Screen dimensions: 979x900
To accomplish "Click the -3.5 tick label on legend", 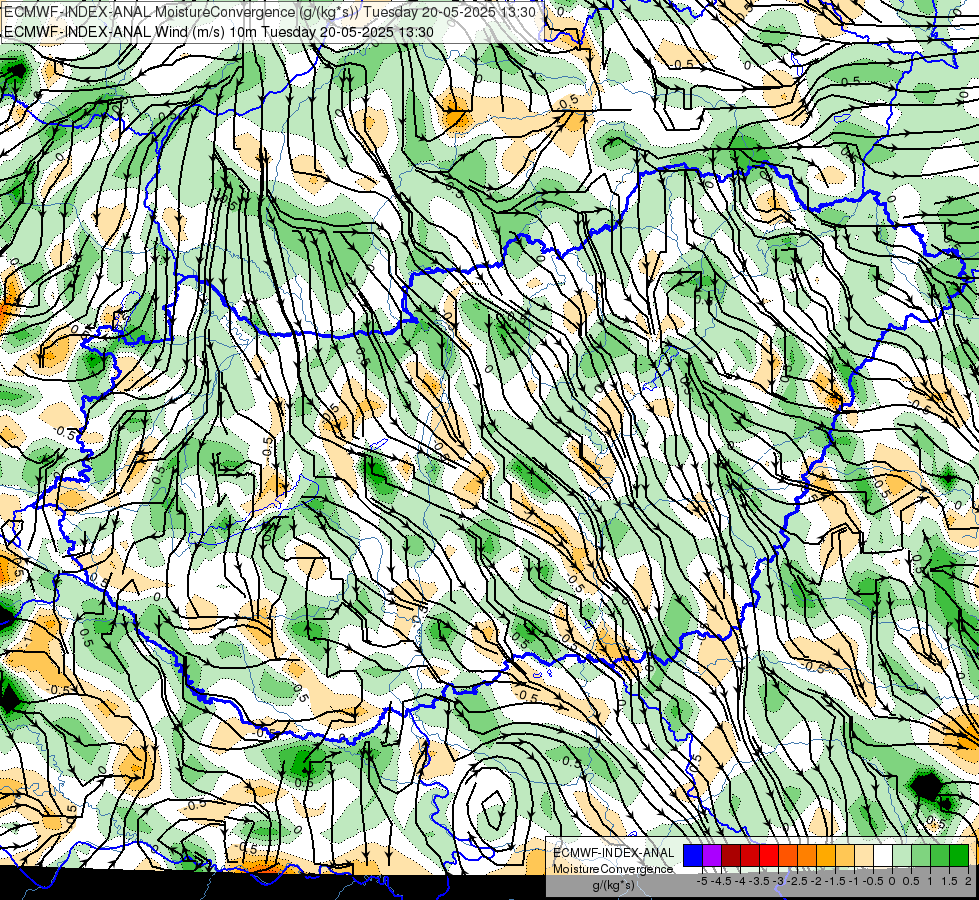I will click(759, 881).
